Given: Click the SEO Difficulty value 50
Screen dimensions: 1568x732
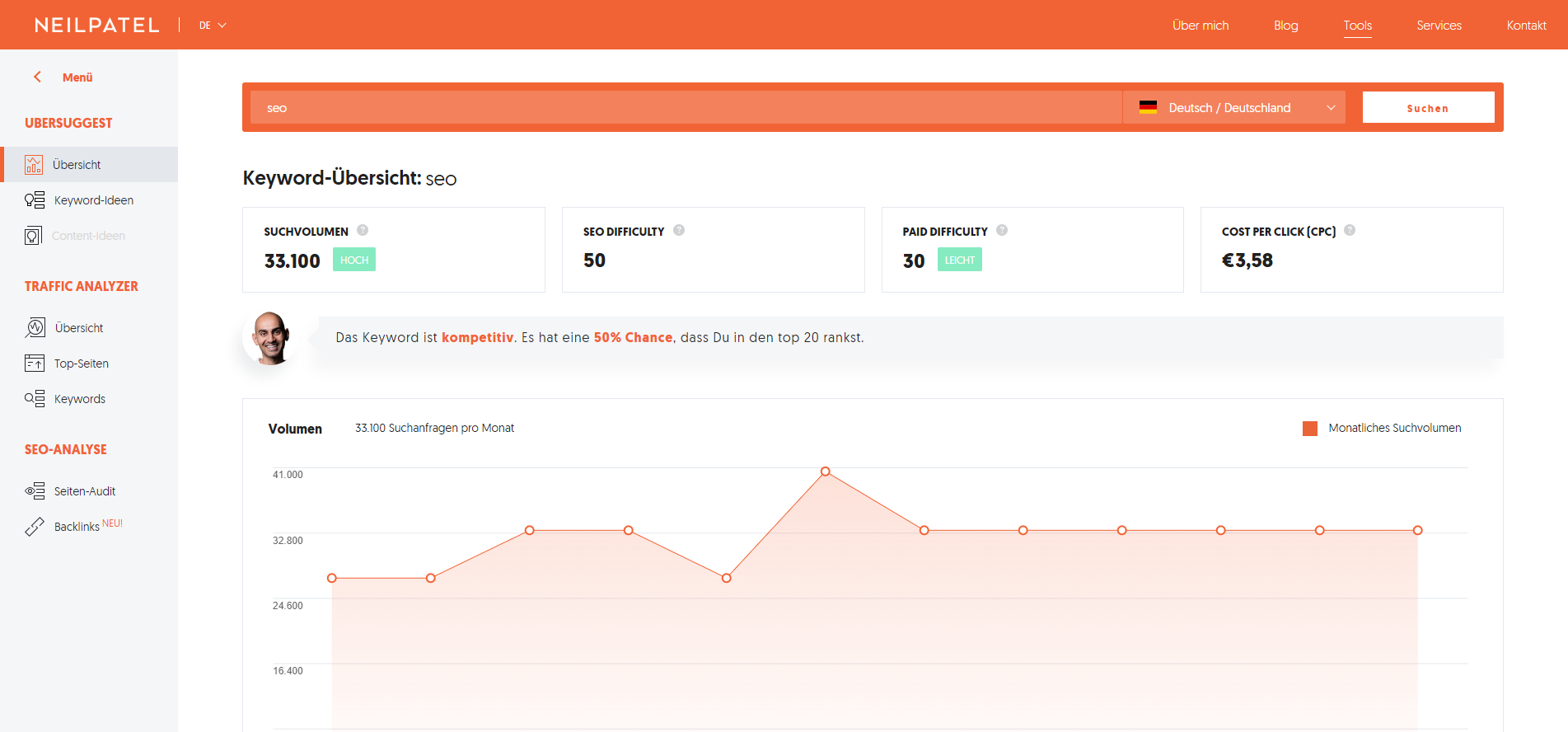Looking at the screenshot, I should 594,260.
